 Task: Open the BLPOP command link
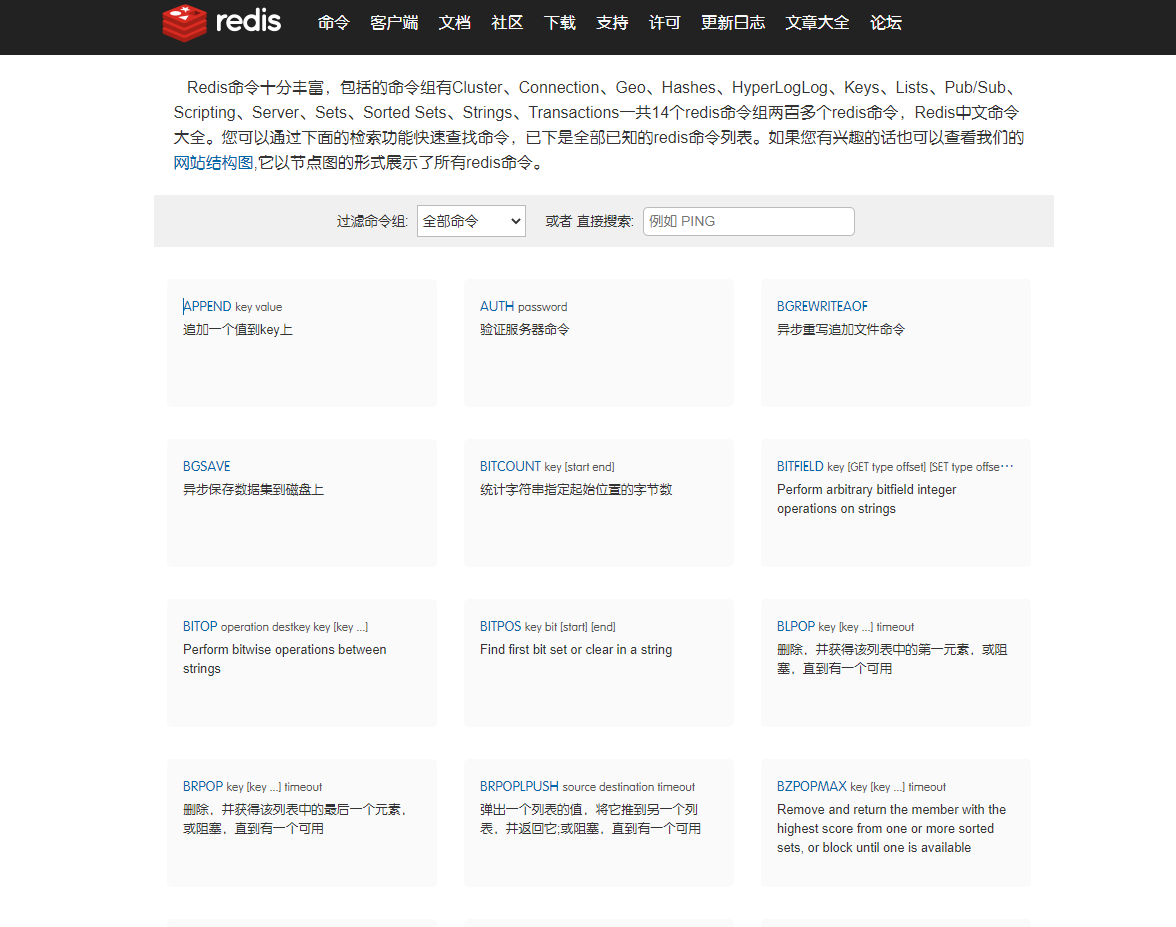796,626
